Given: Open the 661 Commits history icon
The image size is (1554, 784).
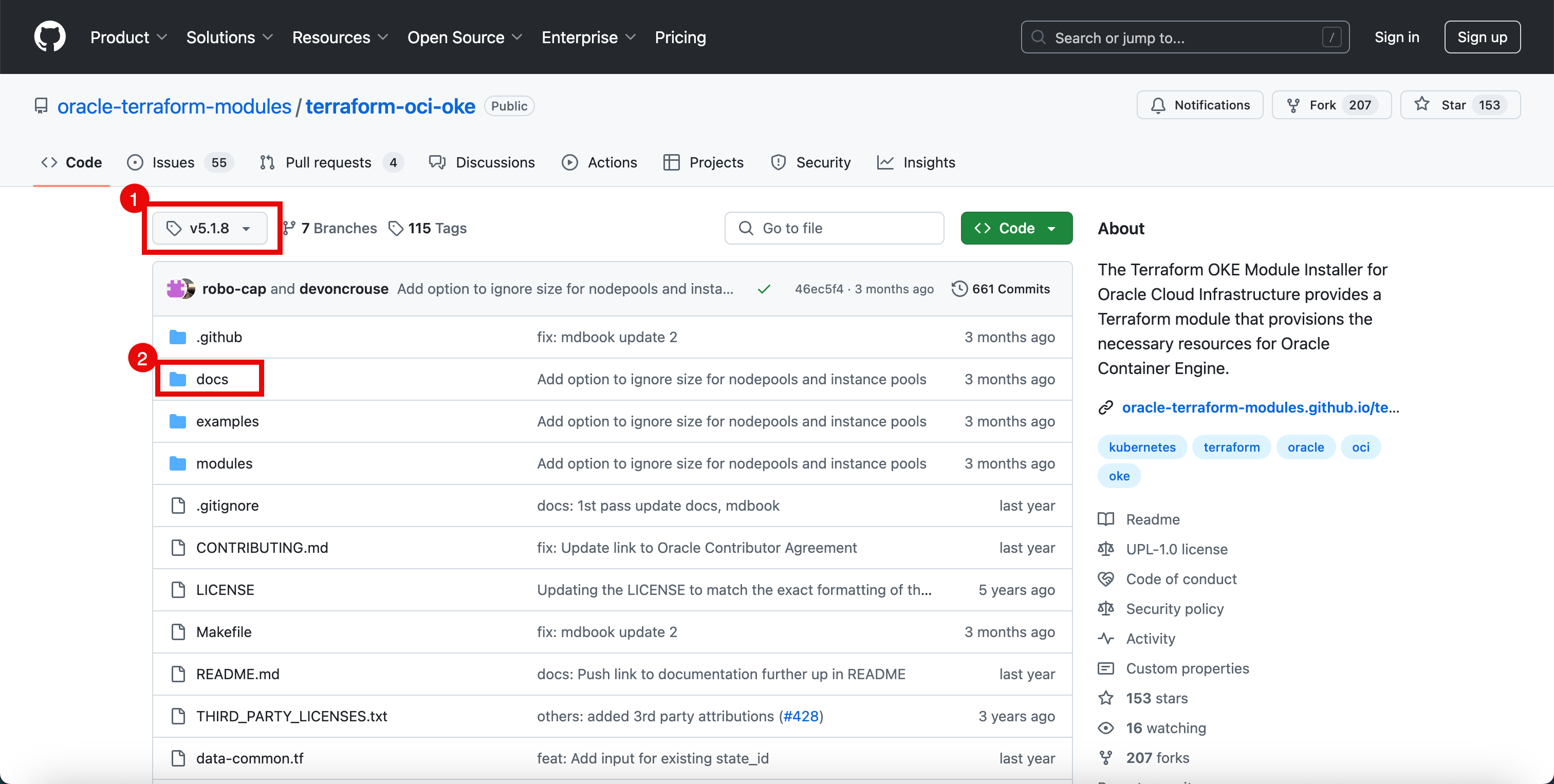Looking at the screenshot, I should pos(959,289).
